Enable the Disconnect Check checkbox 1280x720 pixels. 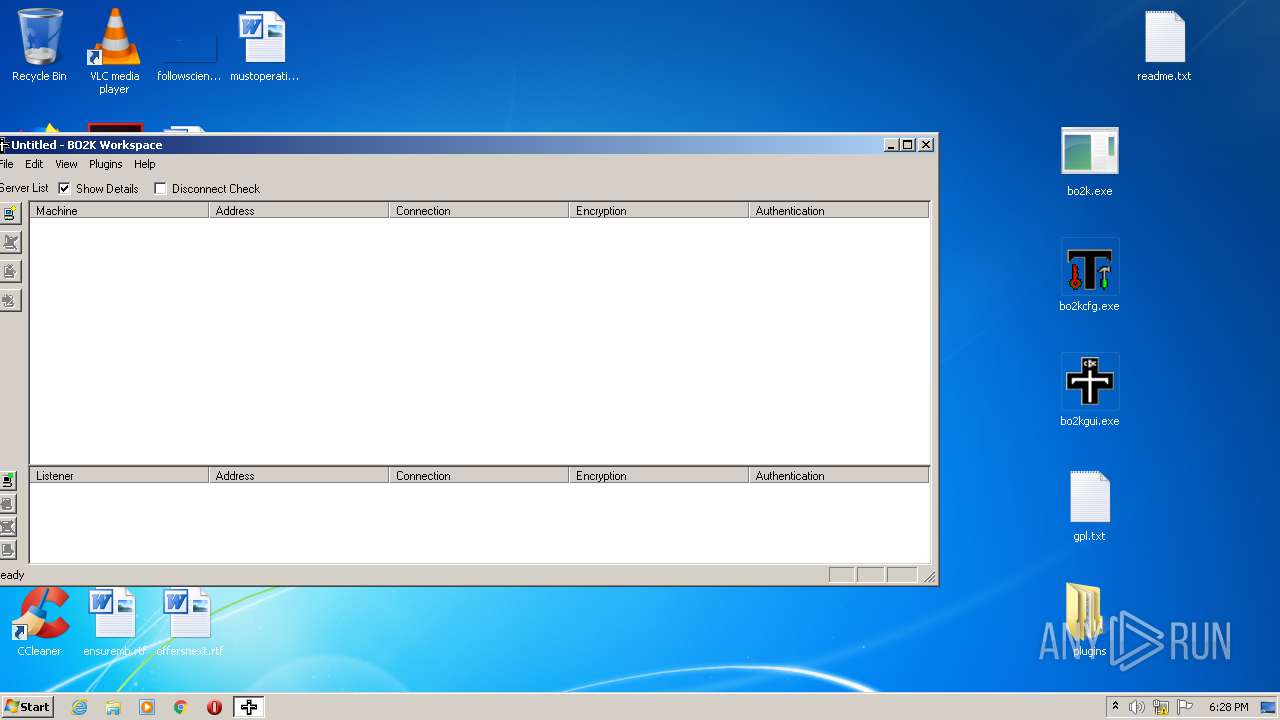(x=160, y=188)
